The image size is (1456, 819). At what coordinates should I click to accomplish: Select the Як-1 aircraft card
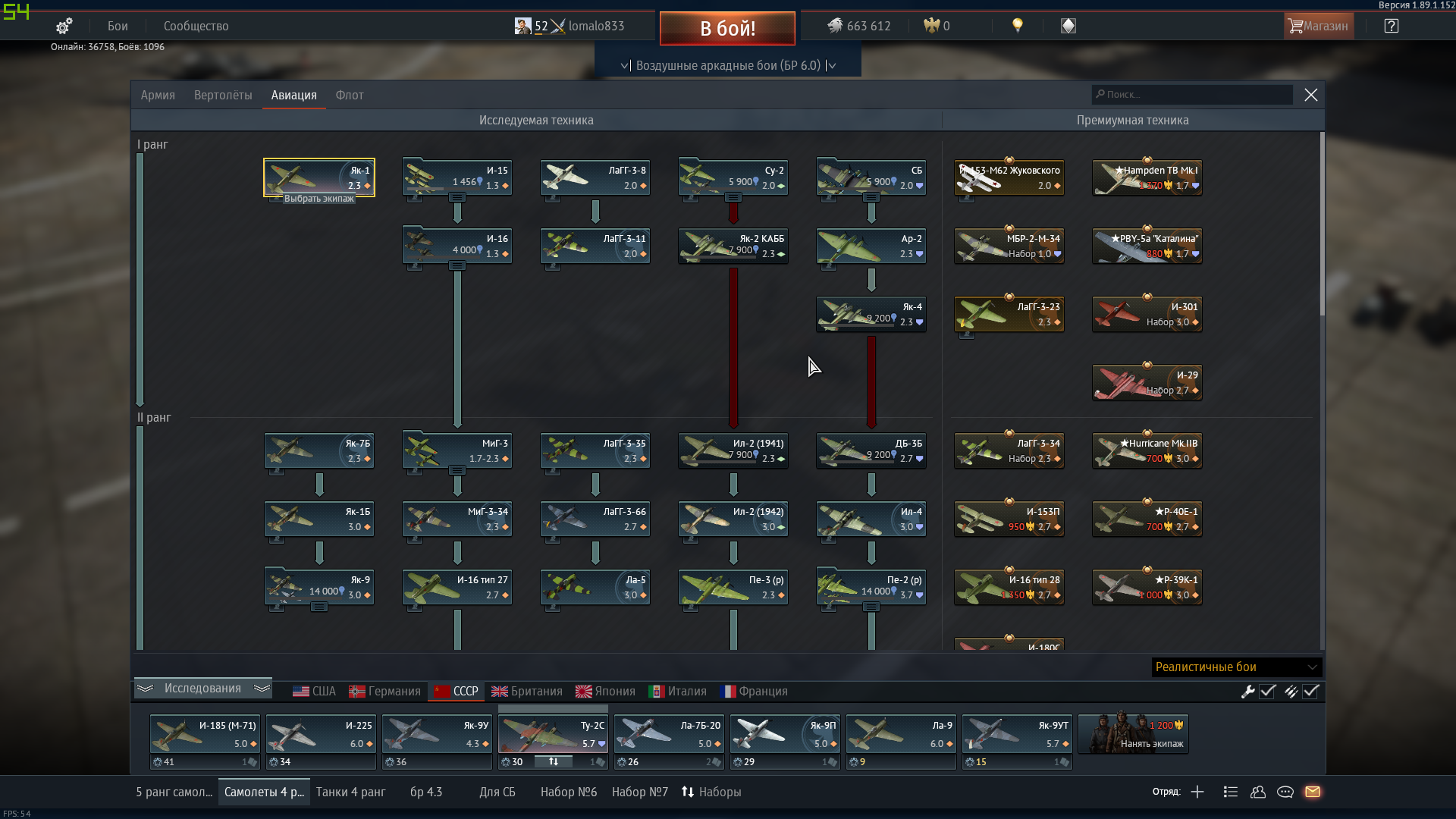click(x=319, y=177)
